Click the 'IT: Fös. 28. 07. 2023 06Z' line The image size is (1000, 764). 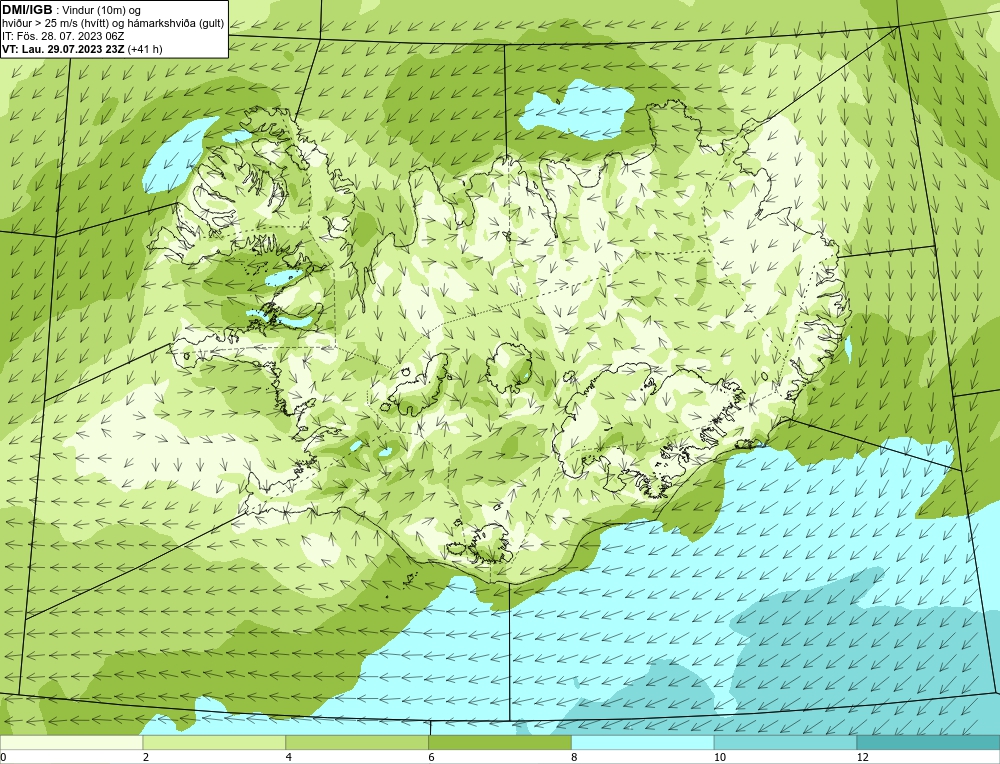coord(63,36)
